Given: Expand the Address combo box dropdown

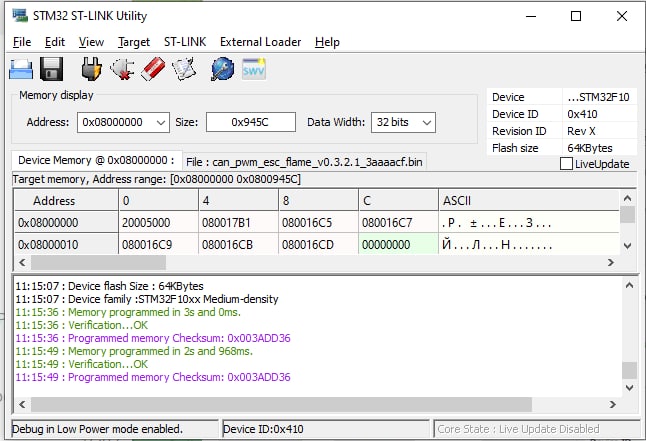Looking at the screenshot, I should 161,122.
